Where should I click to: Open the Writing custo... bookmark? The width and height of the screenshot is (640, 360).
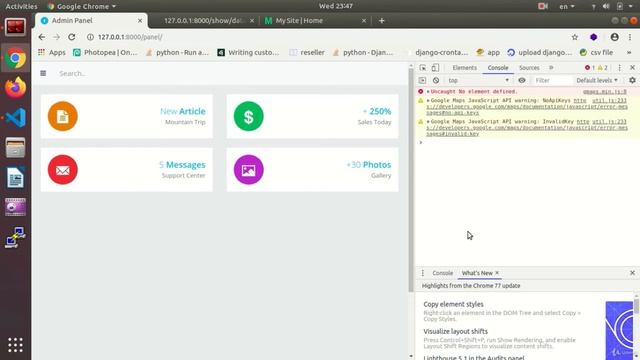coord(249,53)
